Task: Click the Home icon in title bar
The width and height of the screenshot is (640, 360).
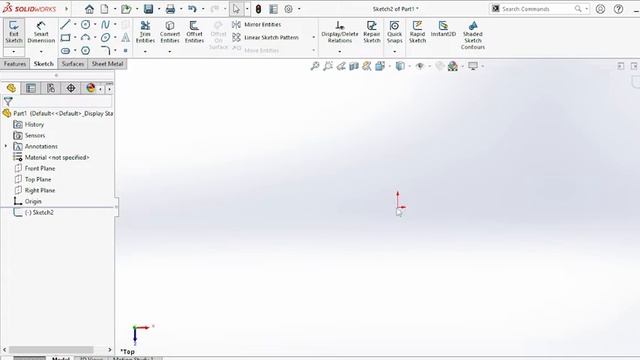Action: pos(89,9)
